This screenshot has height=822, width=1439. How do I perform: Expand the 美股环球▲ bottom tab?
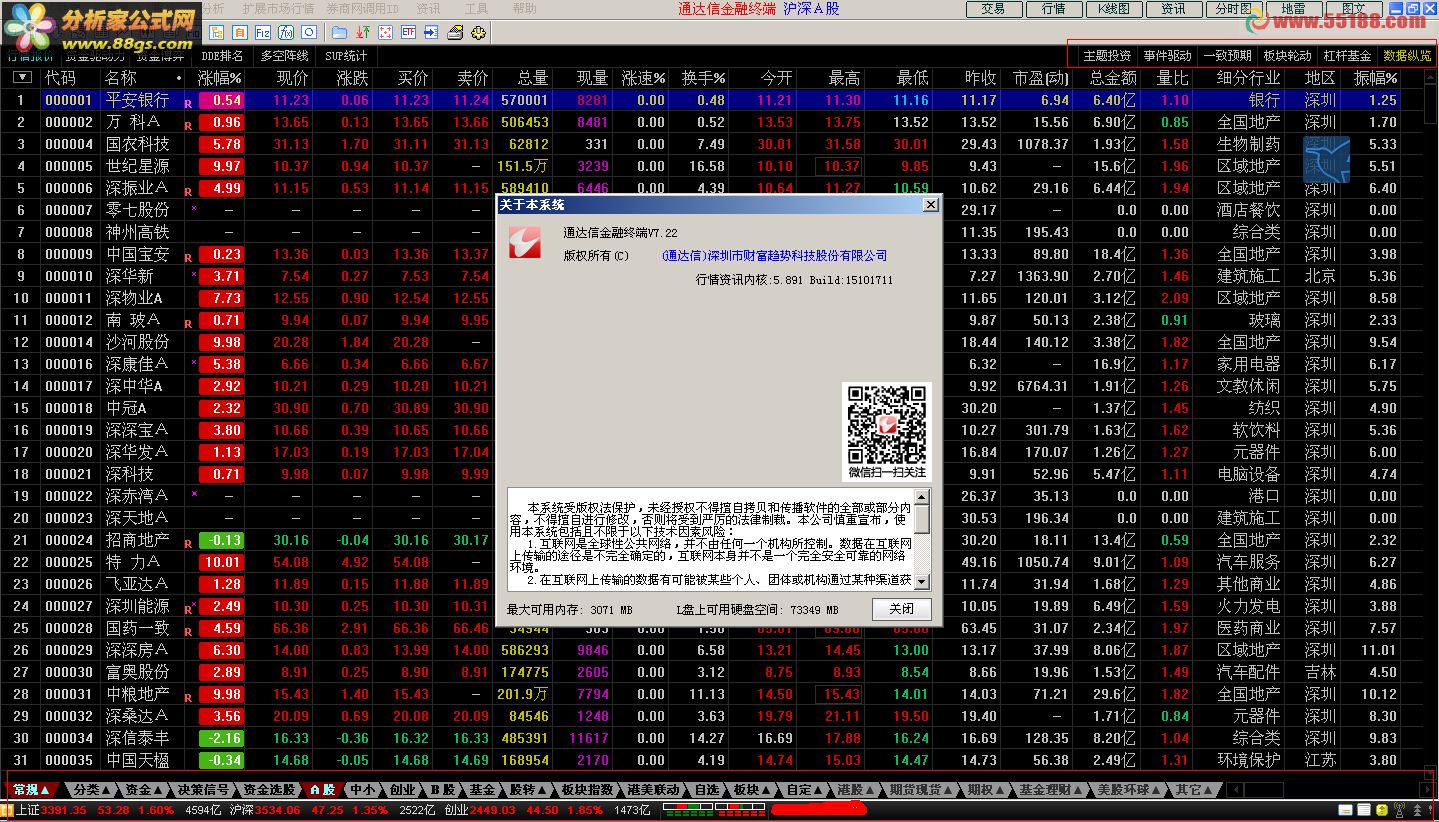[x=1129, y=789]
